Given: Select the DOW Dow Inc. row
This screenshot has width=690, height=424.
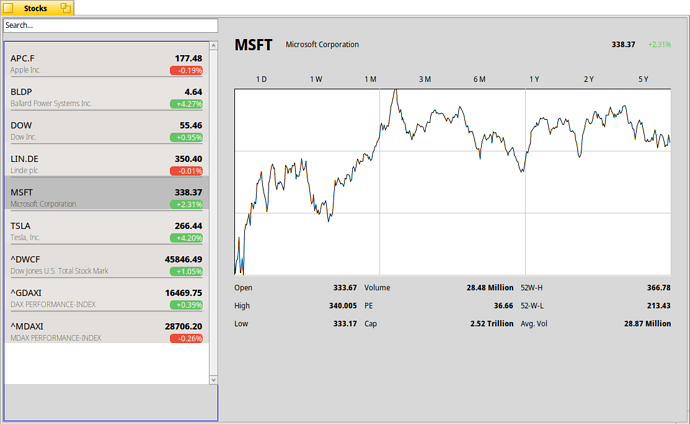Looking at the screenshot, I should (107, 127).
